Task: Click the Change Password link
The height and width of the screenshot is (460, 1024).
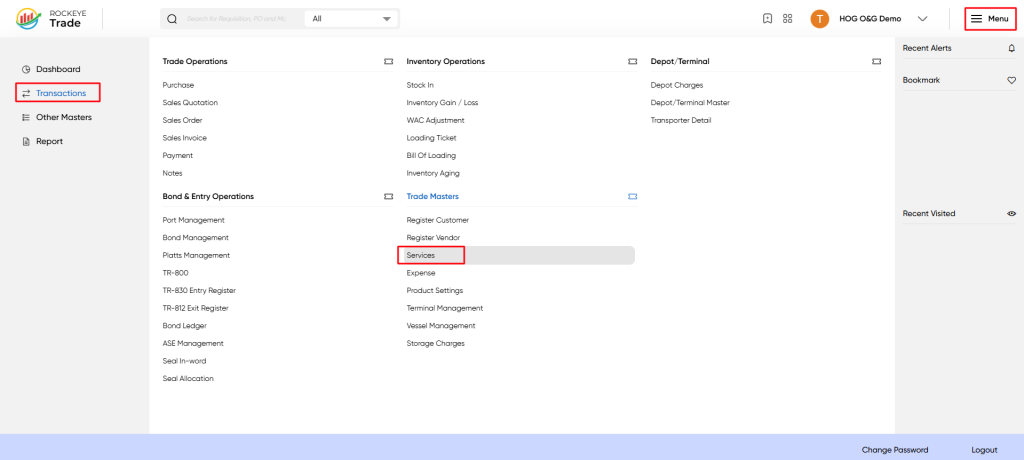Action: coord(895,450)
